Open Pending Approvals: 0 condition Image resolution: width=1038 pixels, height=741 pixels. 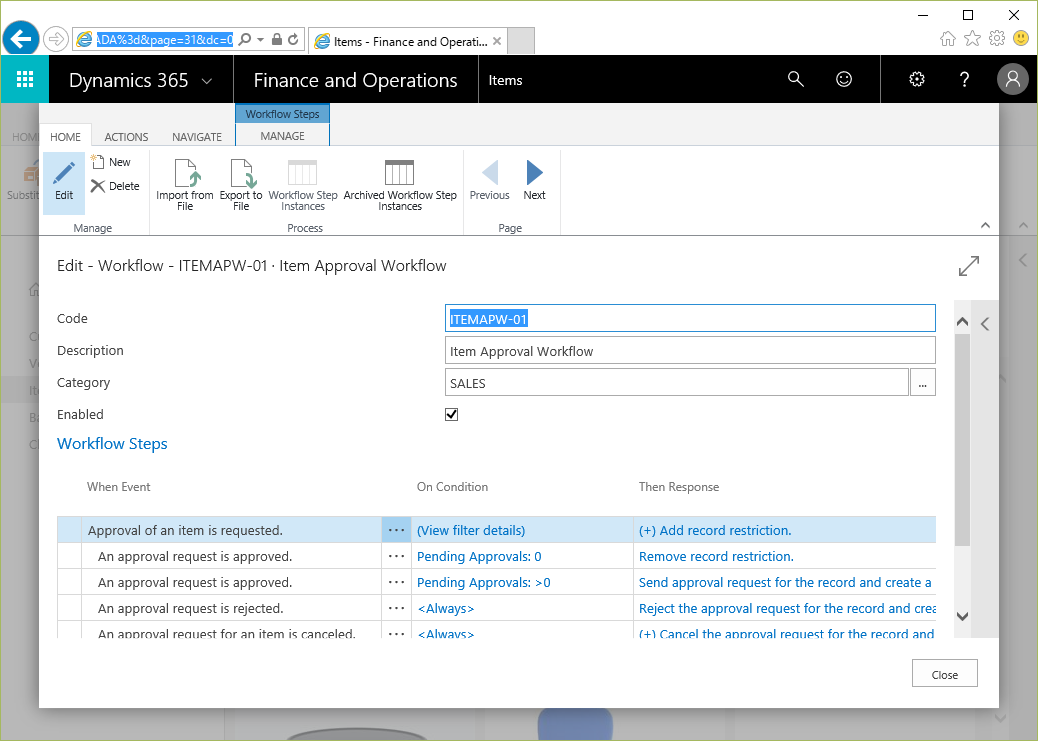[x=479, y=556]
